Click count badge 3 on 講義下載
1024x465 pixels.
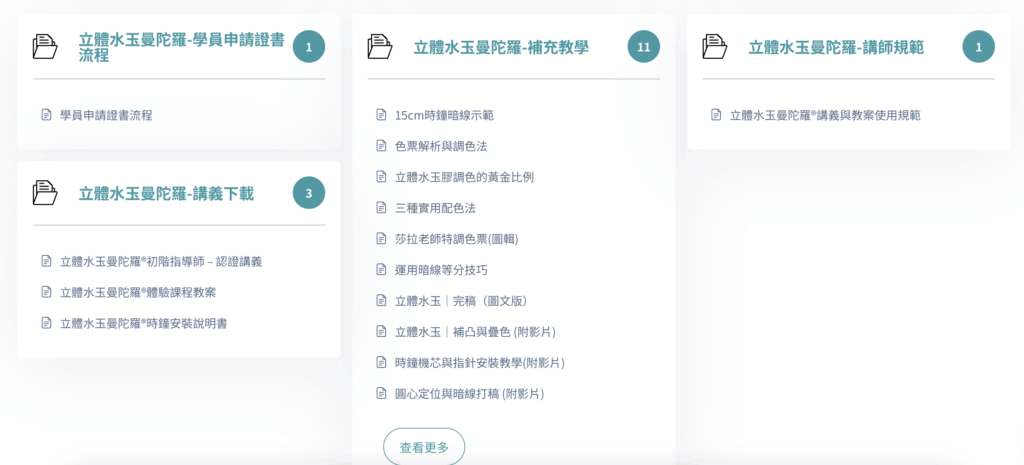pos(309,193)
